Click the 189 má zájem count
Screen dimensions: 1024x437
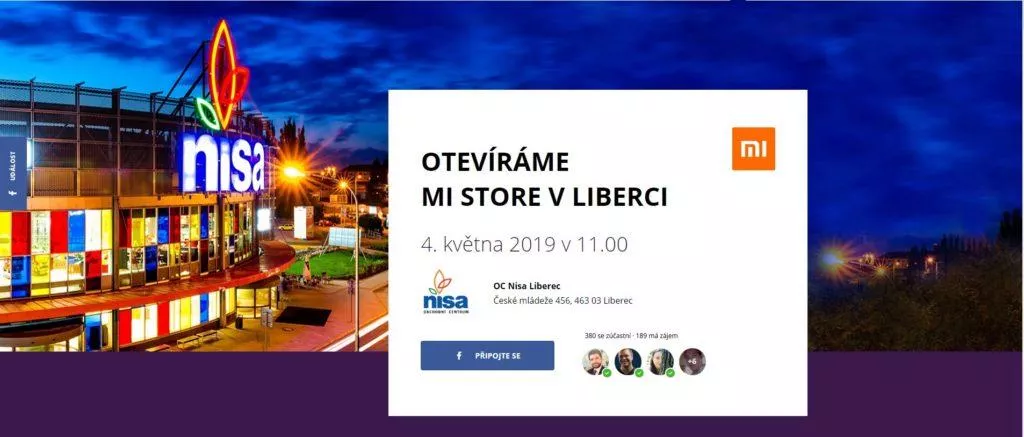tap(657, 336)
